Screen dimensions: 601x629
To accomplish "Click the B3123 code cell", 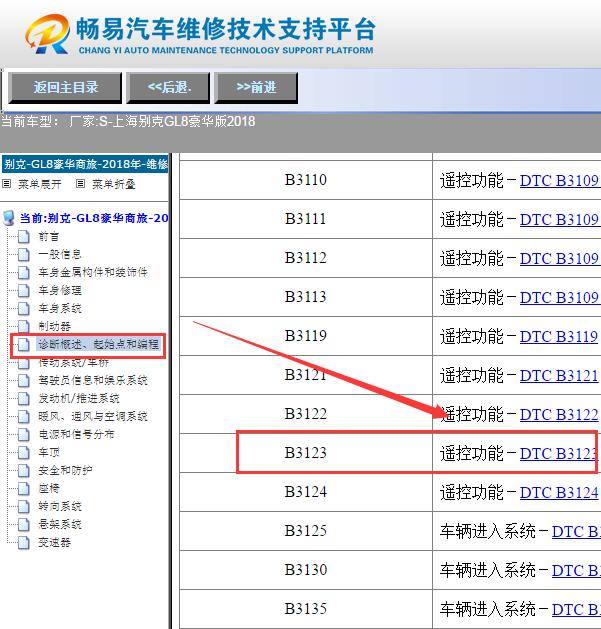I will click(x=306, y=452).
